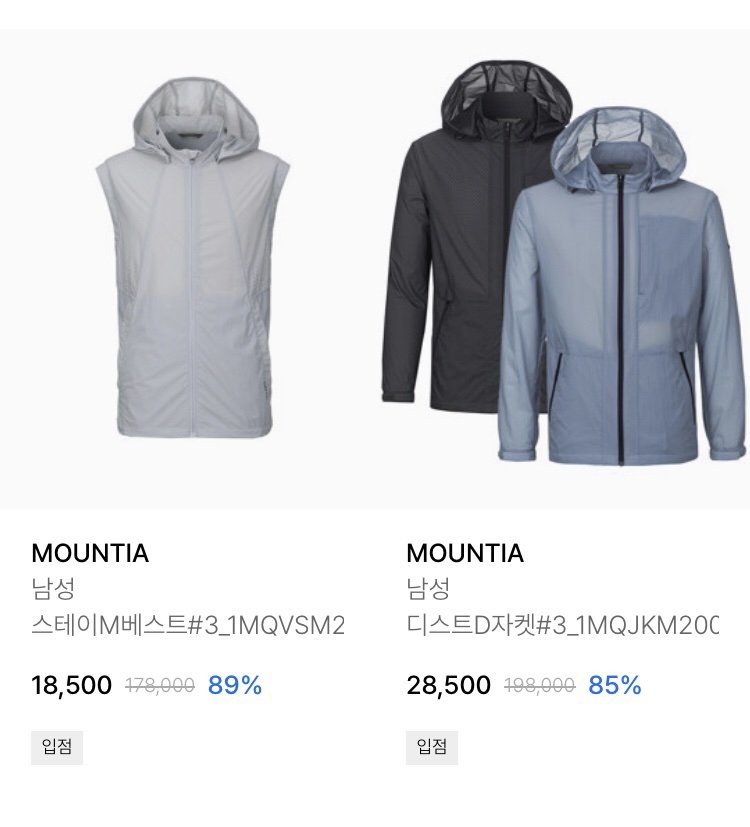This screenshot has height=827, width=750.
Task: Open the gray hooded vest product image
Action: pos(187,269)
